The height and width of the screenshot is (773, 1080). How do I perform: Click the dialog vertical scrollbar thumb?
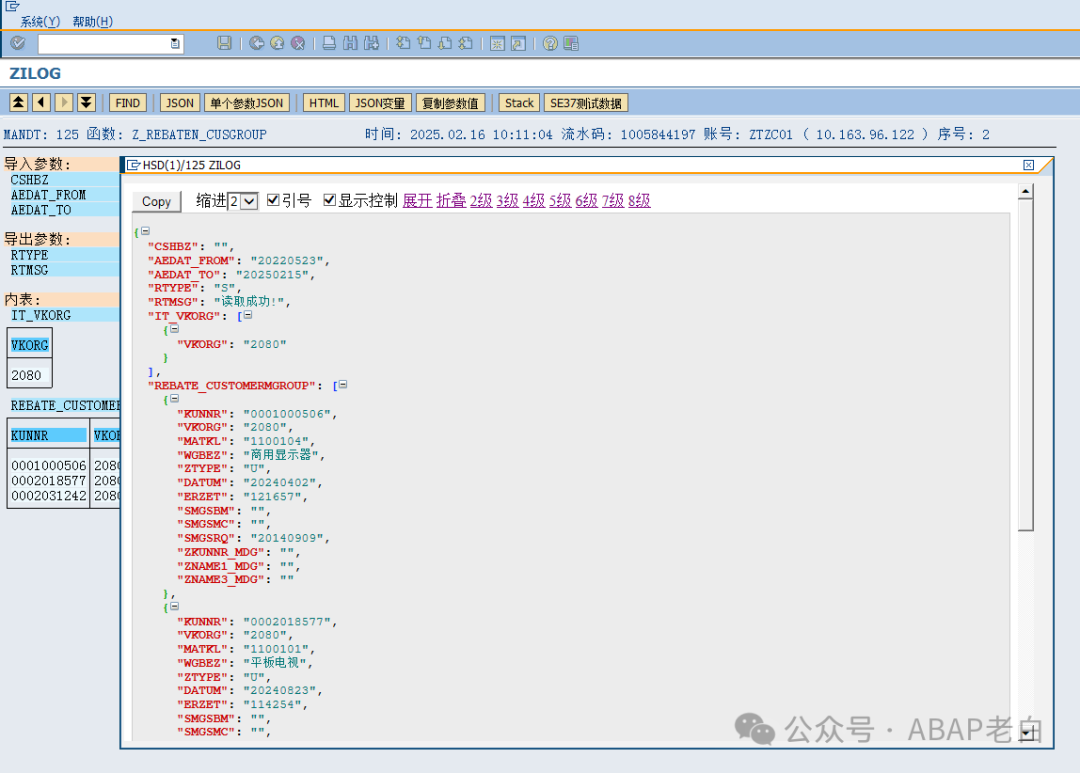point(1026,365)
